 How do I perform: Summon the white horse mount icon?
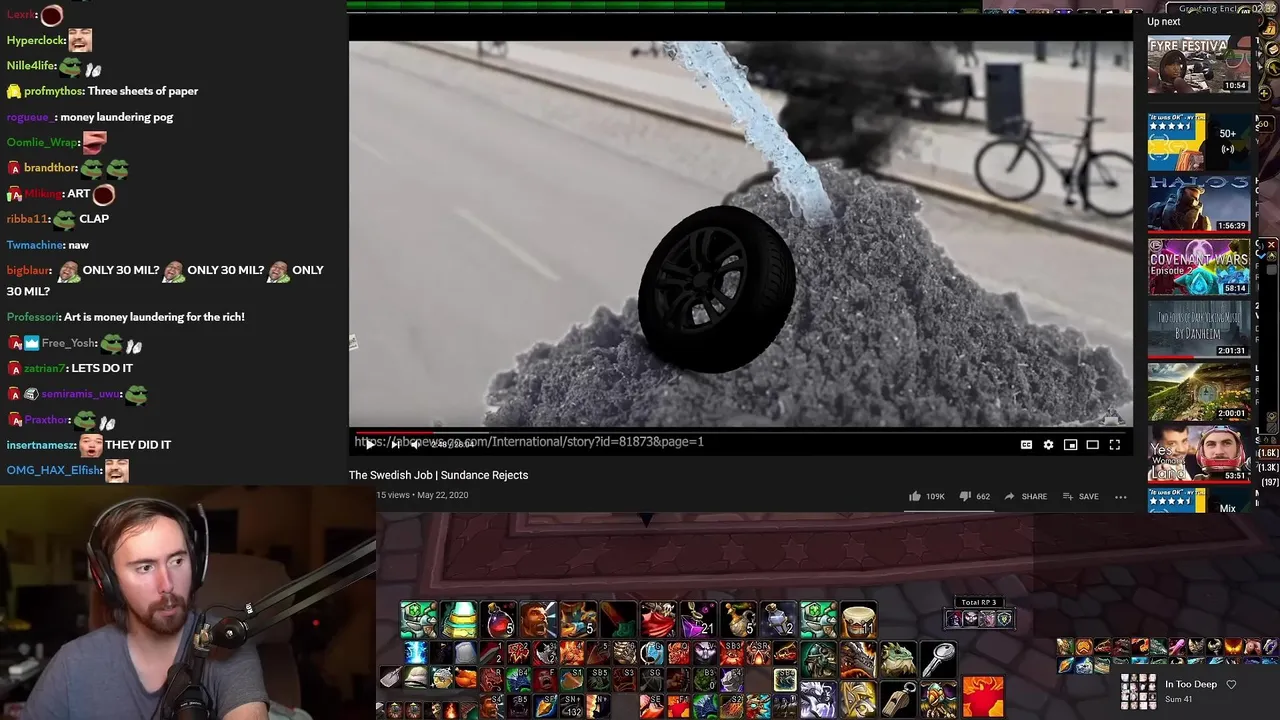pyautogui.click(x=818, y=698)
